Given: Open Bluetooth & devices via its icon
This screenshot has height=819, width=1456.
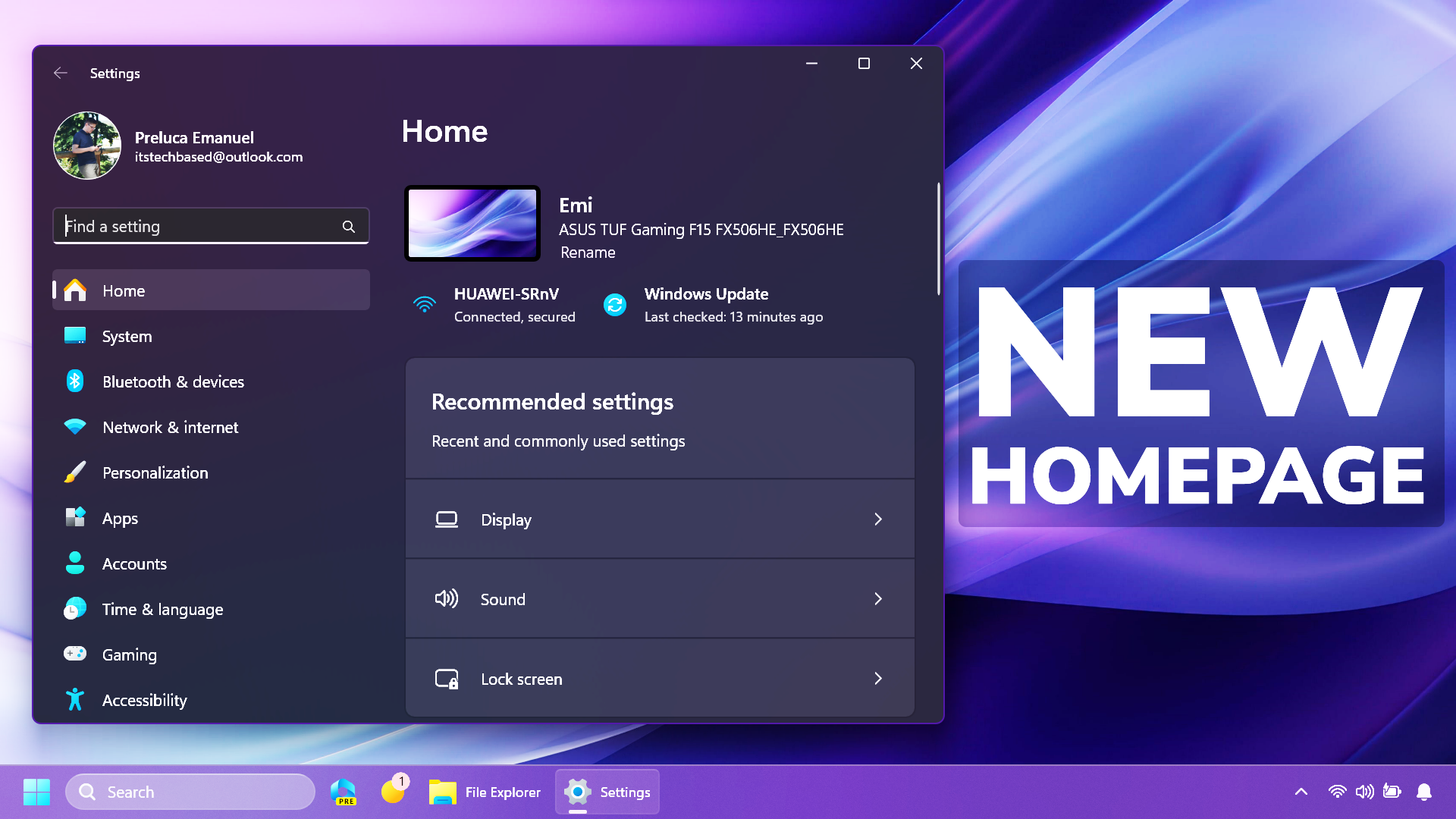Looking at the screenshot, I should 74,381.
